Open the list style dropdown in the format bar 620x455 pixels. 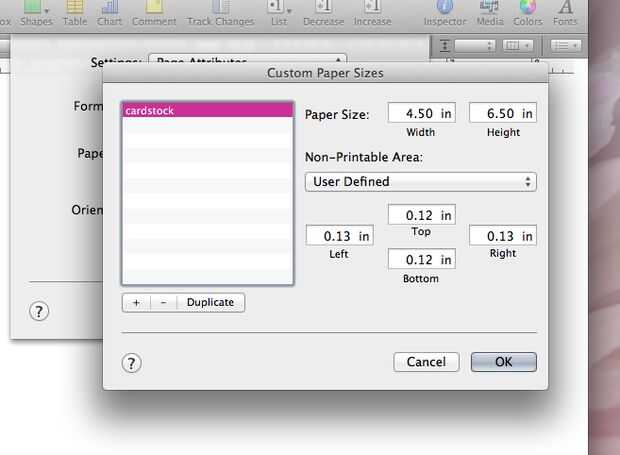click(x=566, y=46)
